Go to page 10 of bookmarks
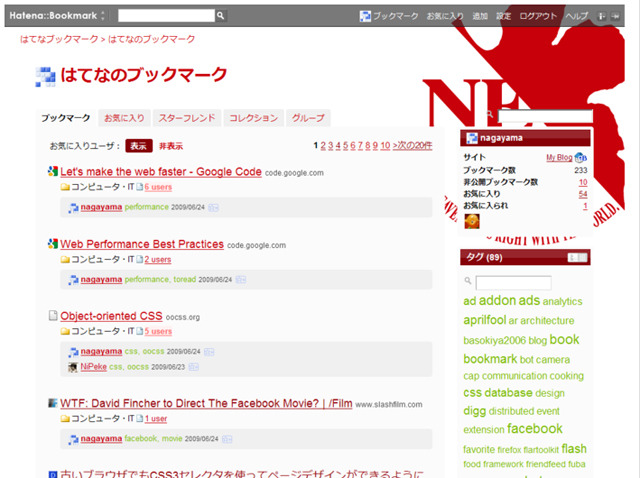The width and height of the screenshot is (640, 478). (x=385, y=145)
